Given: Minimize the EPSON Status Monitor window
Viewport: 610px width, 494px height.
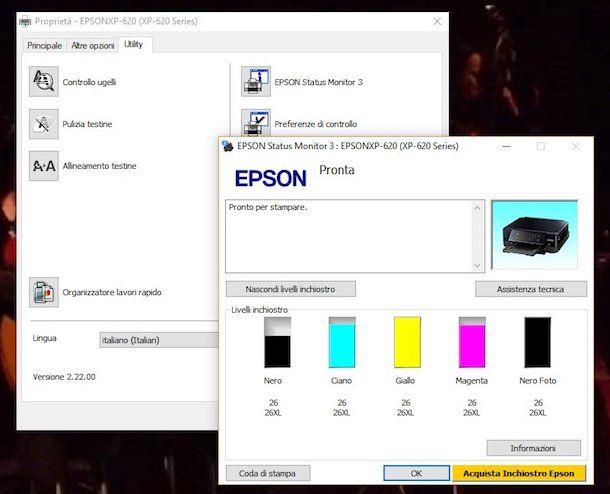Looking at the screenshot, I should (507, 146).
